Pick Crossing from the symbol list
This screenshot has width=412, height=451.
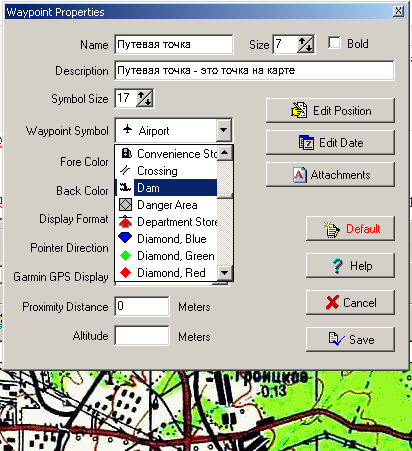[166, 171]
